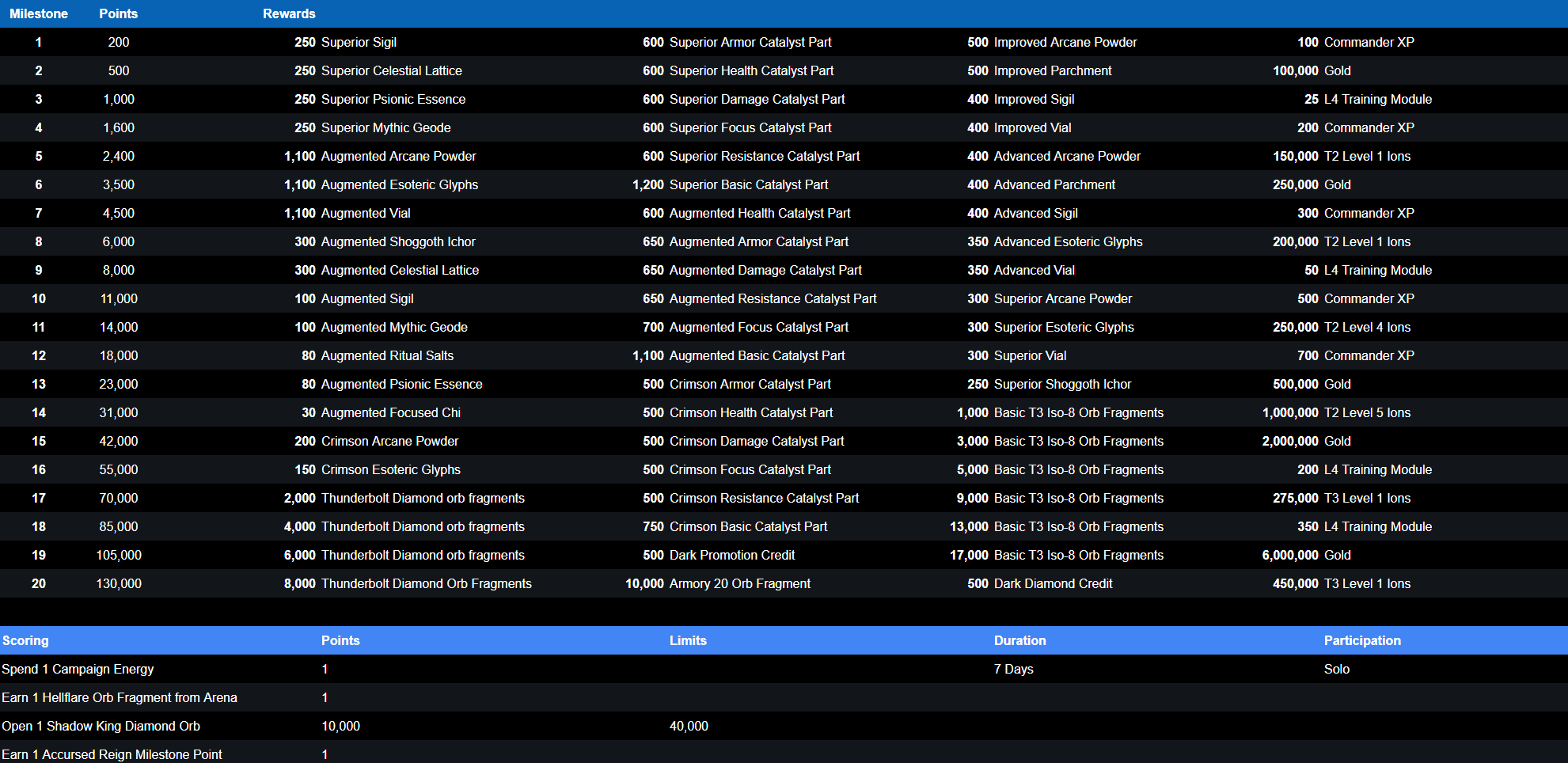Click the Rewards column header
Screen dimensions: 1568x763
[x=289, y=13]
